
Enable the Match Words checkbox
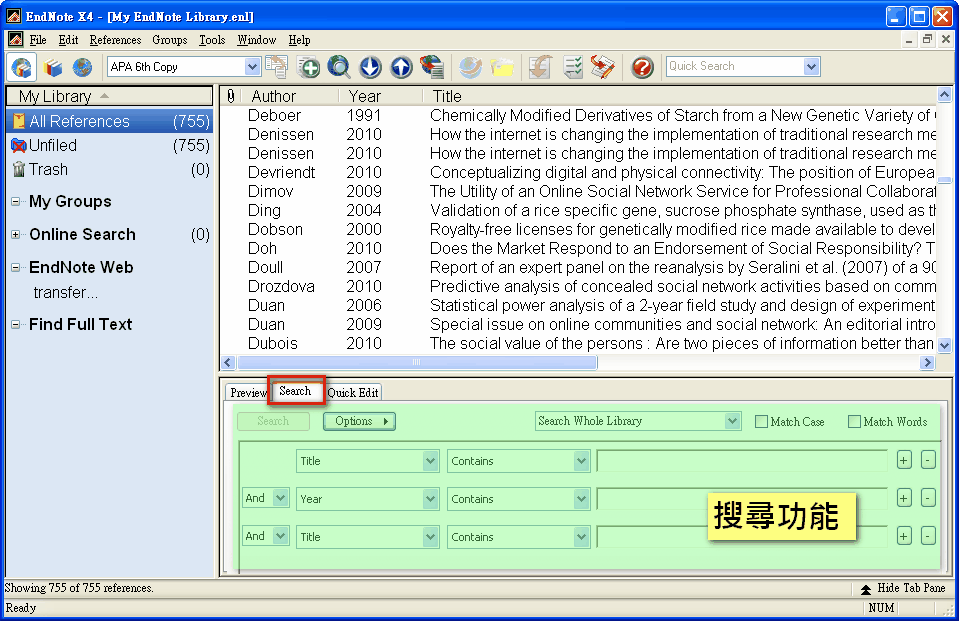(x=854, y=422)
